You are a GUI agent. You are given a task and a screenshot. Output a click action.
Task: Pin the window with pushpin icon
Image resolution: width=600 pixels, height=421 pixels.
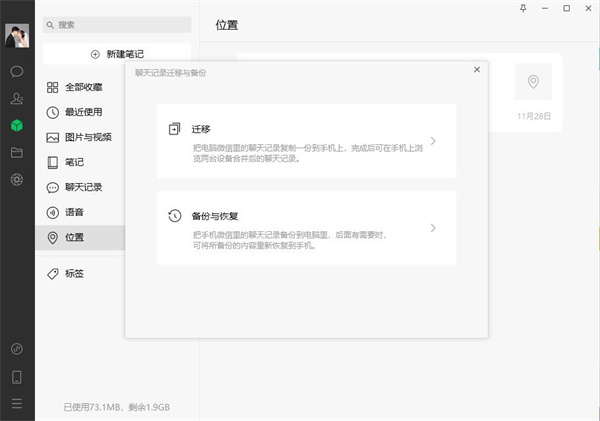pyautogui.click(x=523, y=8)
